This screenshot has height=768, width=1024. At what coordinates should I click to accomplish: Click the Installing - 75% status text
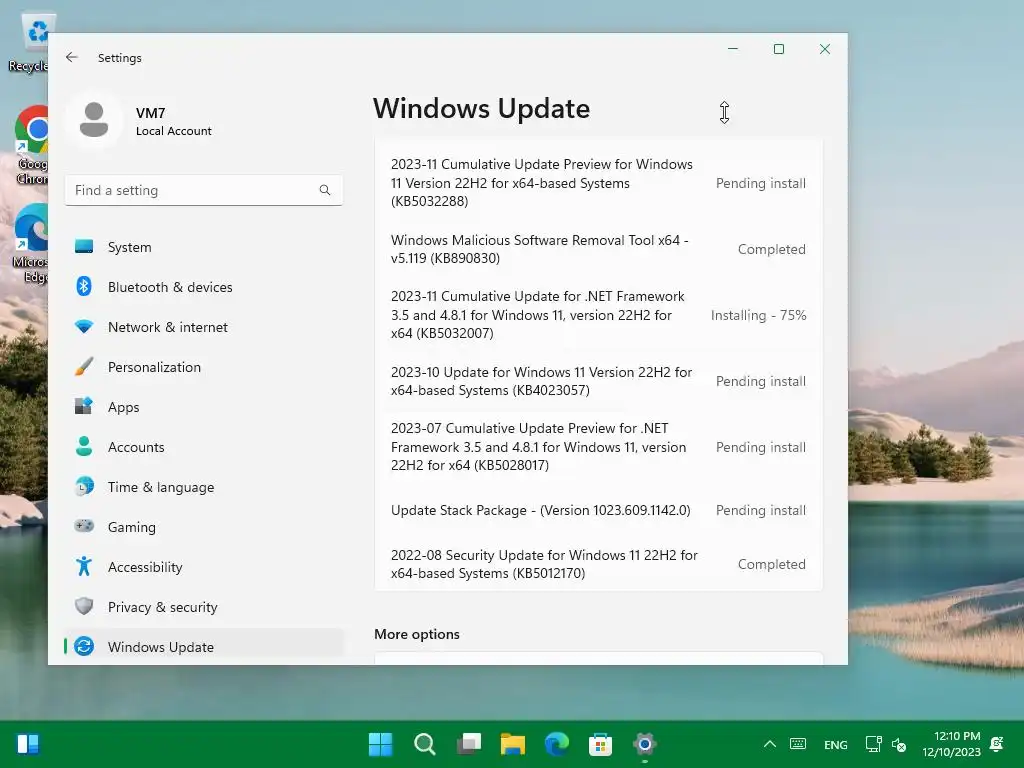pyautogui.click(x=758, y=315)
